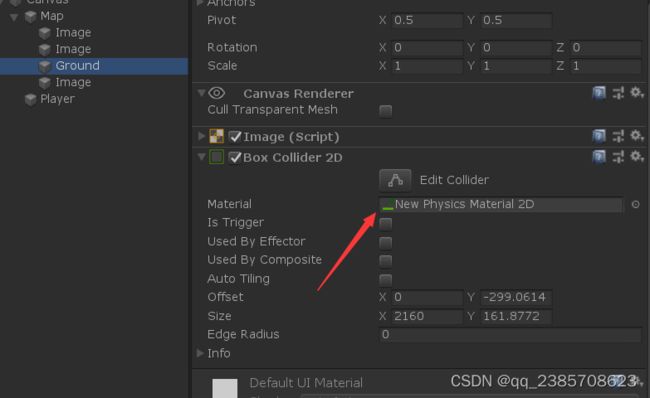Enable the Used By Composite checkbox
The image size is (650, 398).
point(386,261)
